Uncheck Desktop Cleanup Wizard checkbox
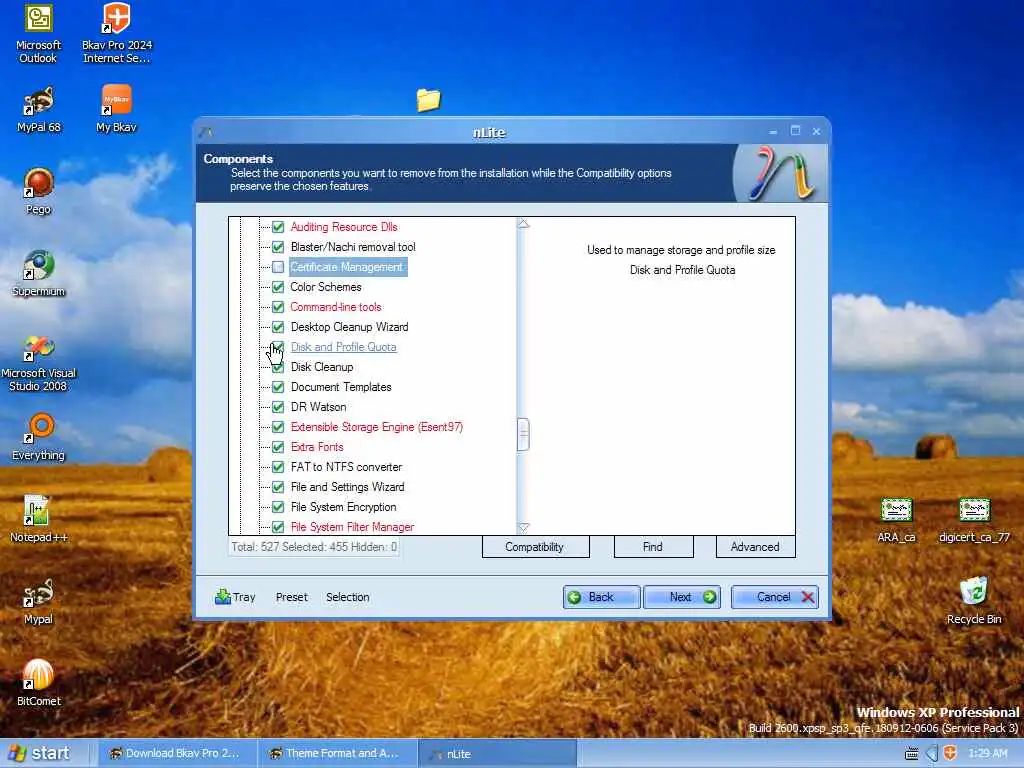Viewport: 1024px width, 768px height. [278, 327]
